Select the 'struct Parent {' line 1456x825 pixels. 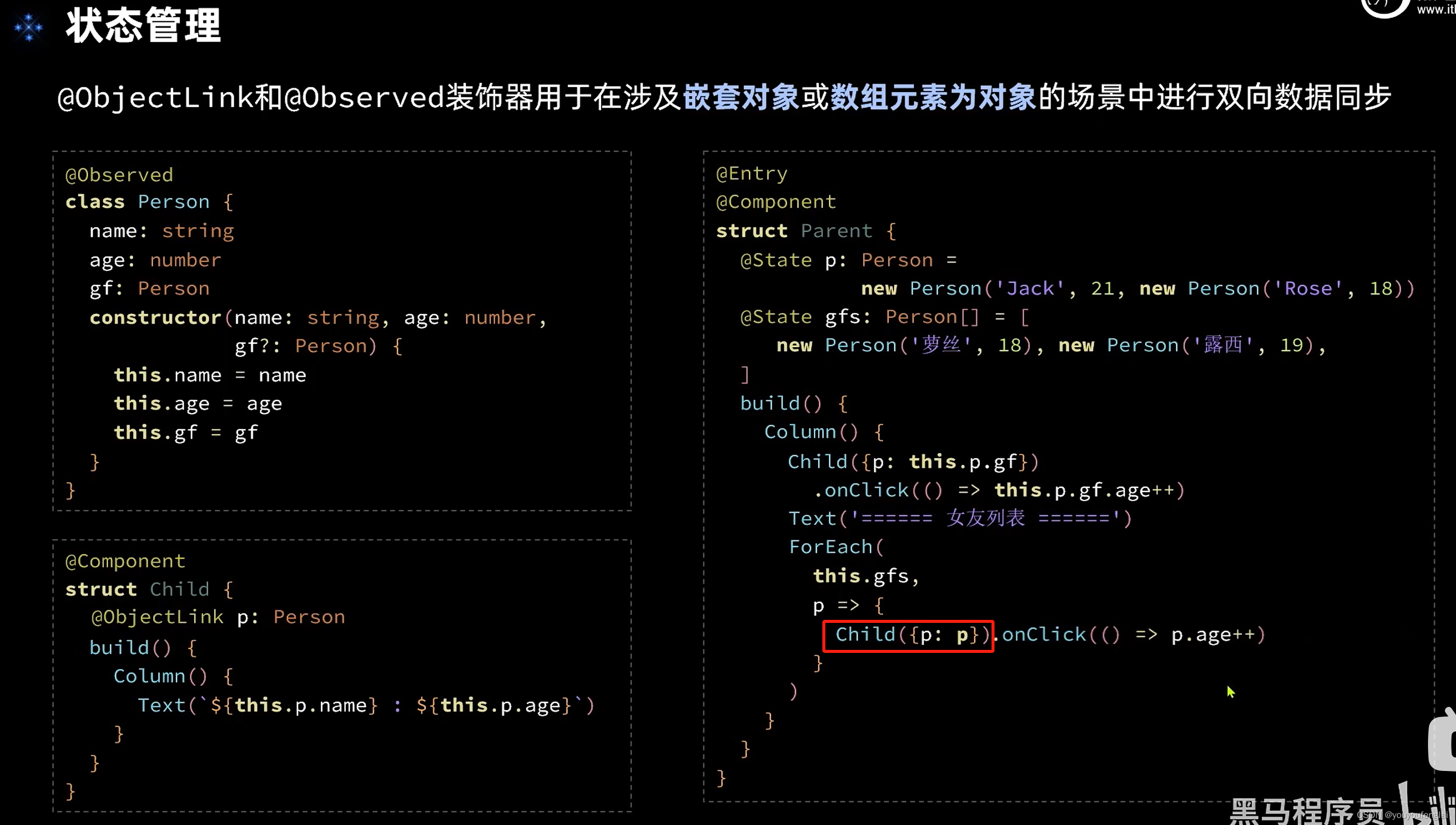pos(806,231)
